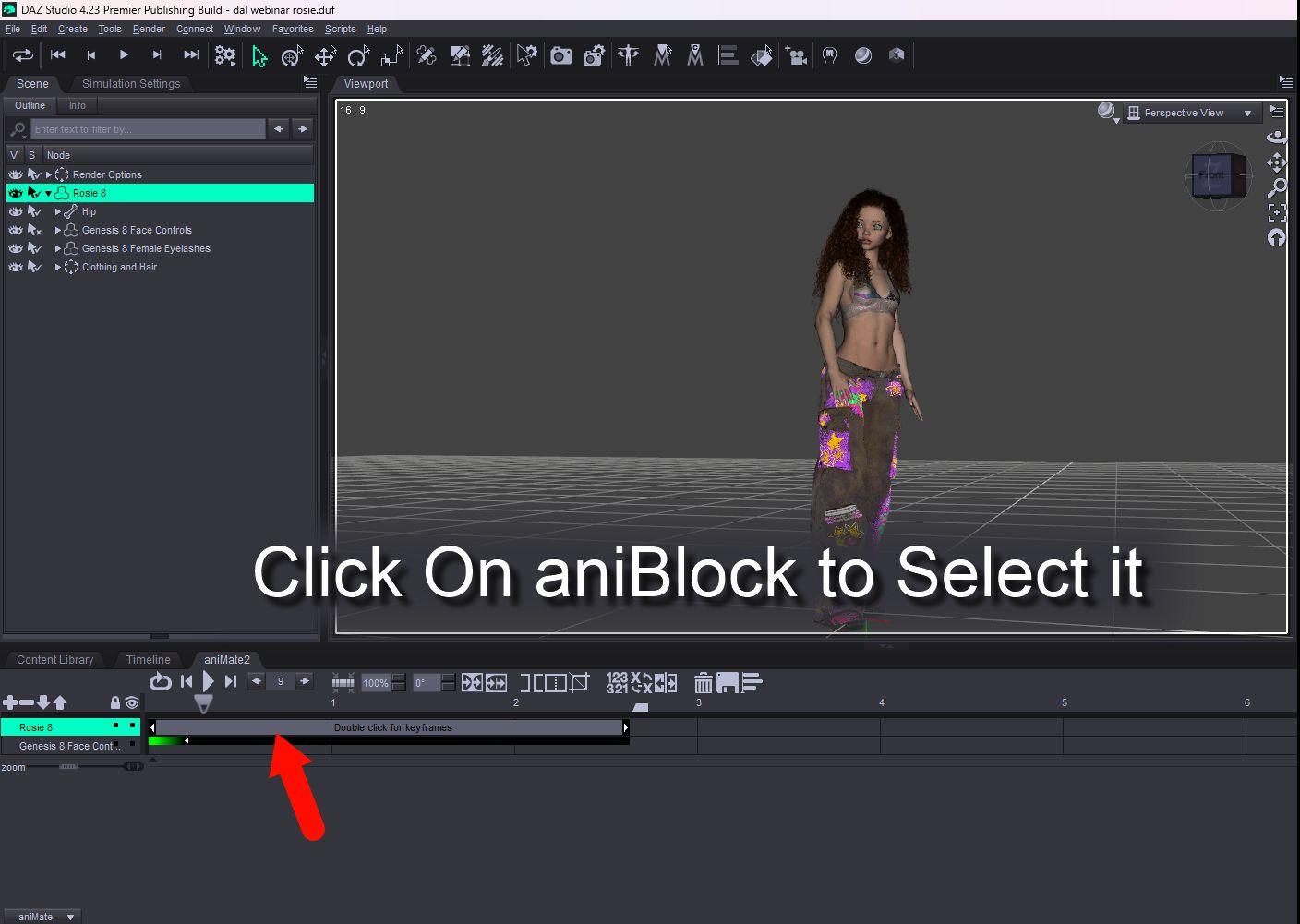Toggle visibility of Render Options node
The height and width of the screenshot is (924, 1300).
click(16, 174)
